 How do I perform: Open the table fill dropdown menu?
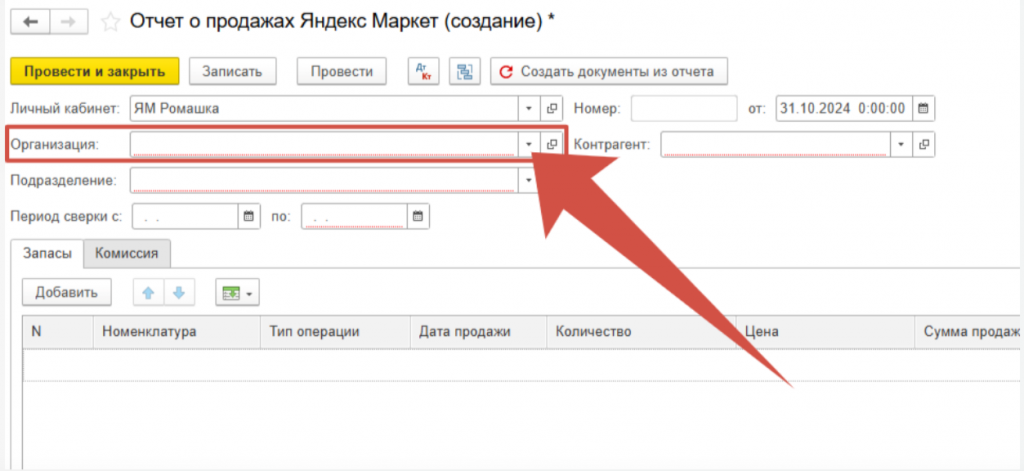pos(237,293)
